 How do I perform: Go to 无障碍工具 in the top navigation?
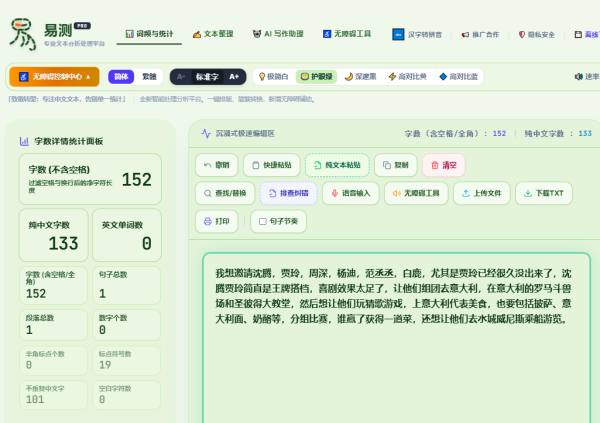click(347, 34)
